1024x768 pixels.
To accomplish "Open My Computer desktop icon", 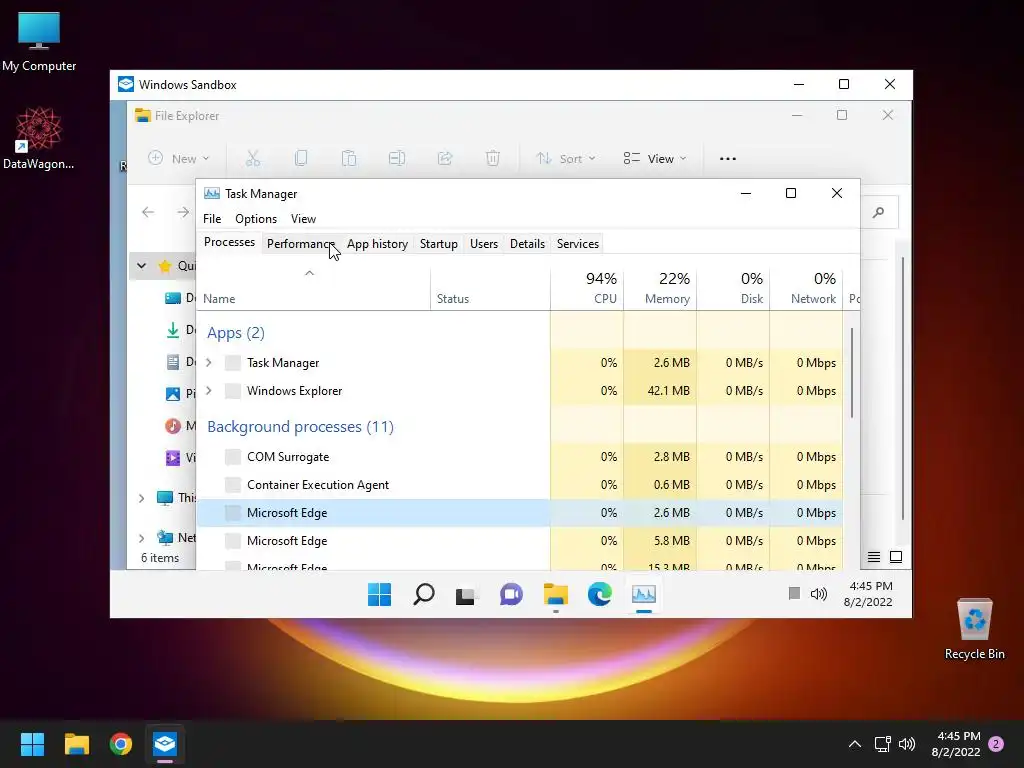I will pos(39,42).
